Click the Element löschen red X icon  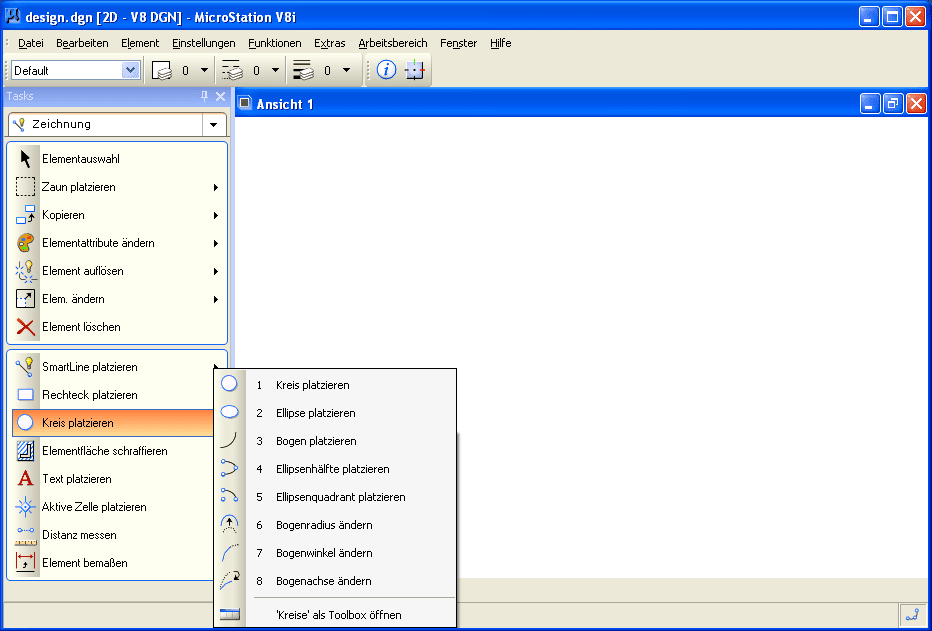click(26, 327)
